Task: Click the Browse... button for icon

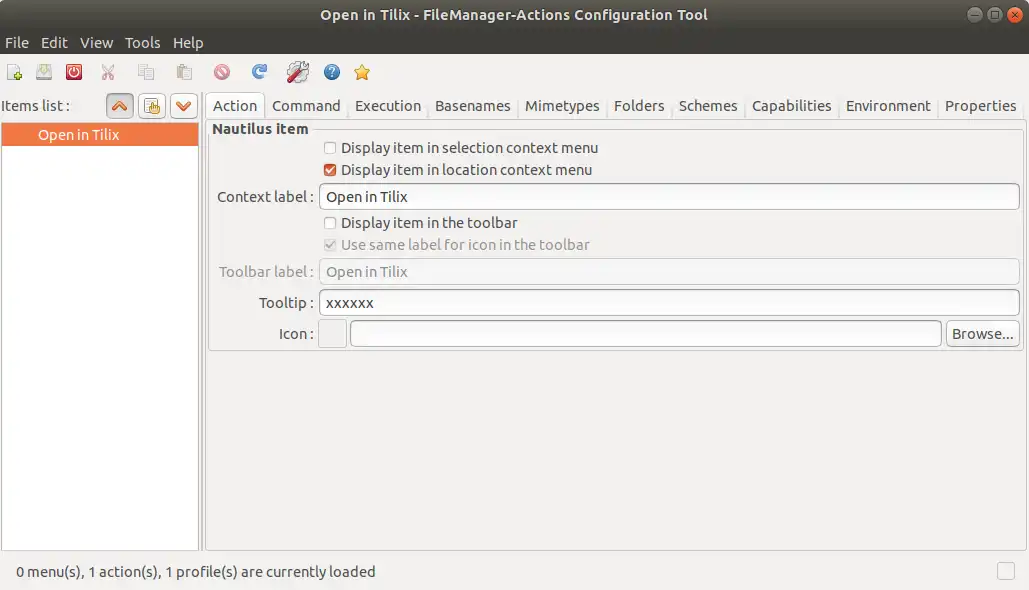Action: [982, 334]
